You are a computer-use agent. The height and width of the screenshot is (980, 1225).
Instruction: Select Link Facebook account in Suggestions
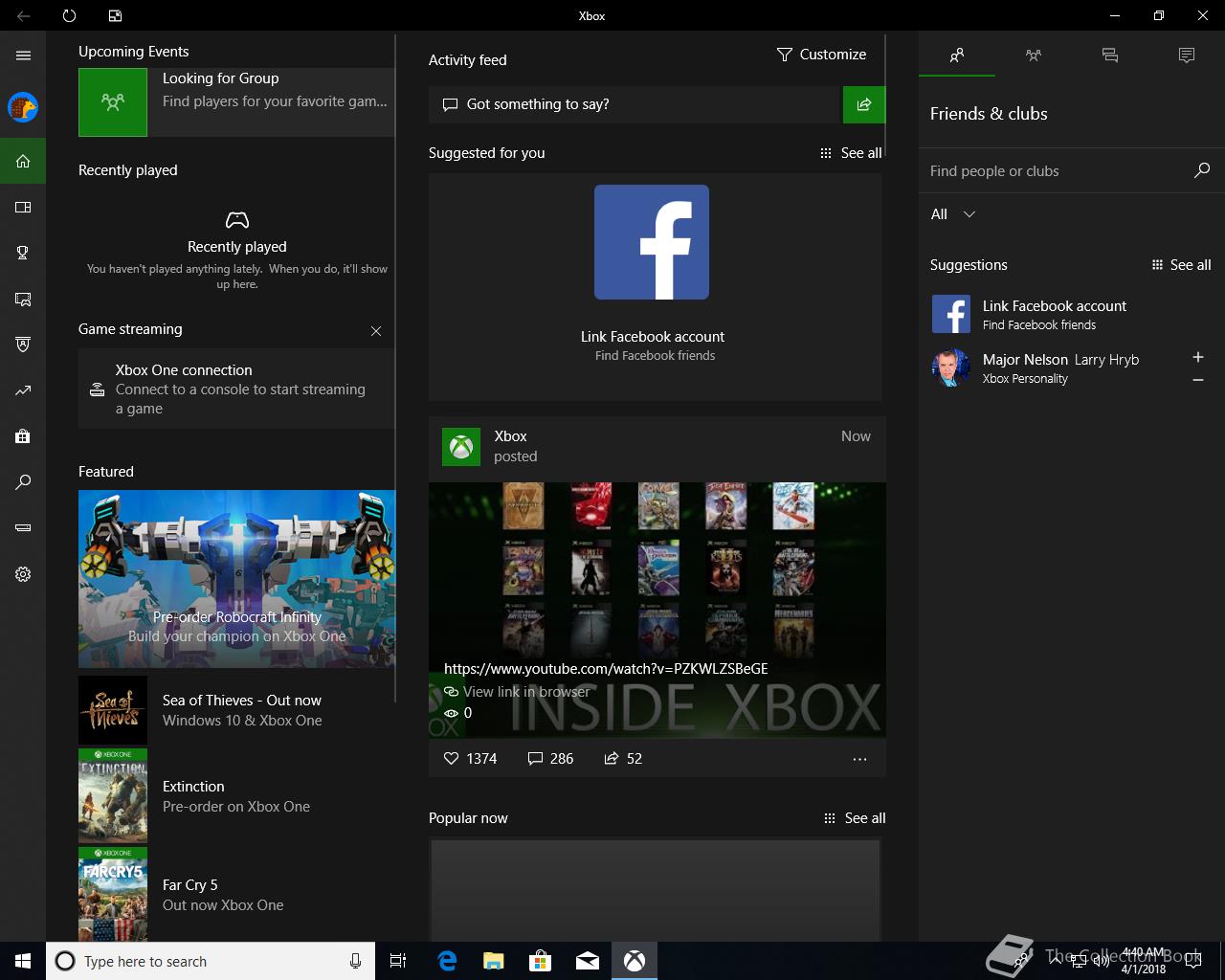point(1072,314)
